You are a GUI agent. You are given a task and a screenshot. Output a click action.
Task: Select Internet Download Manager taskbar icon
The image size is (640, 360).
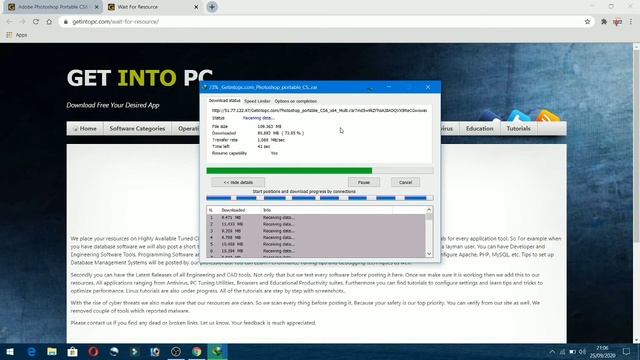coord(217,351)
